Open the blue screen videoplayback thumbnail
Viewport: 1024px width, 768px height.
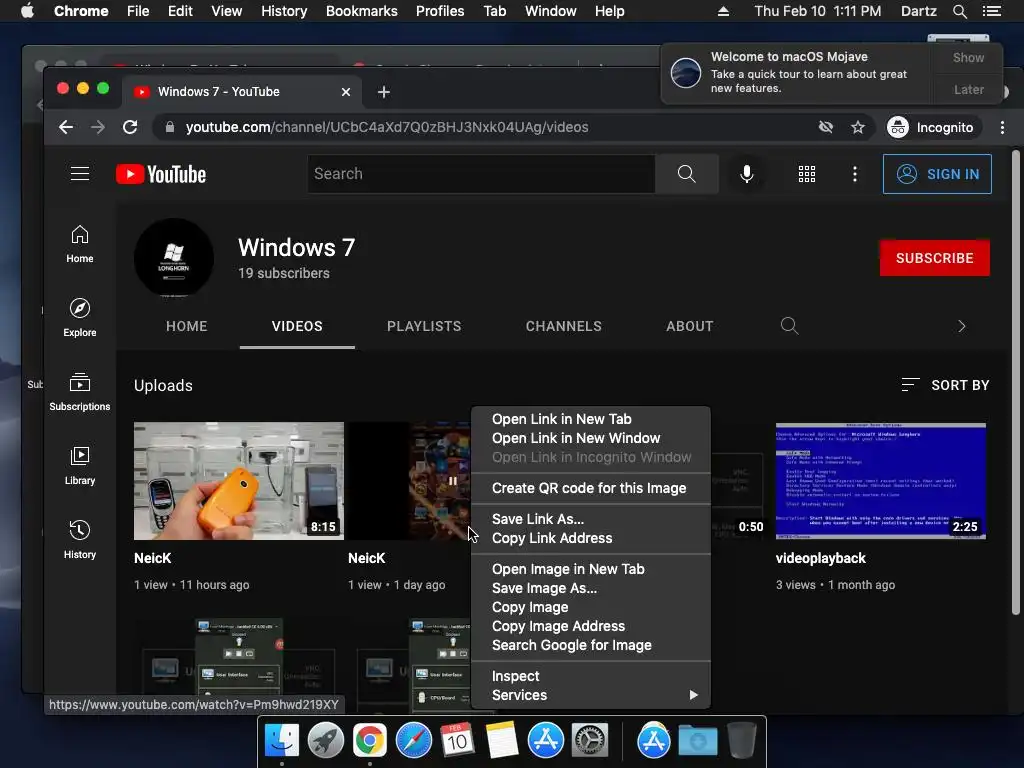click(881, 481)
